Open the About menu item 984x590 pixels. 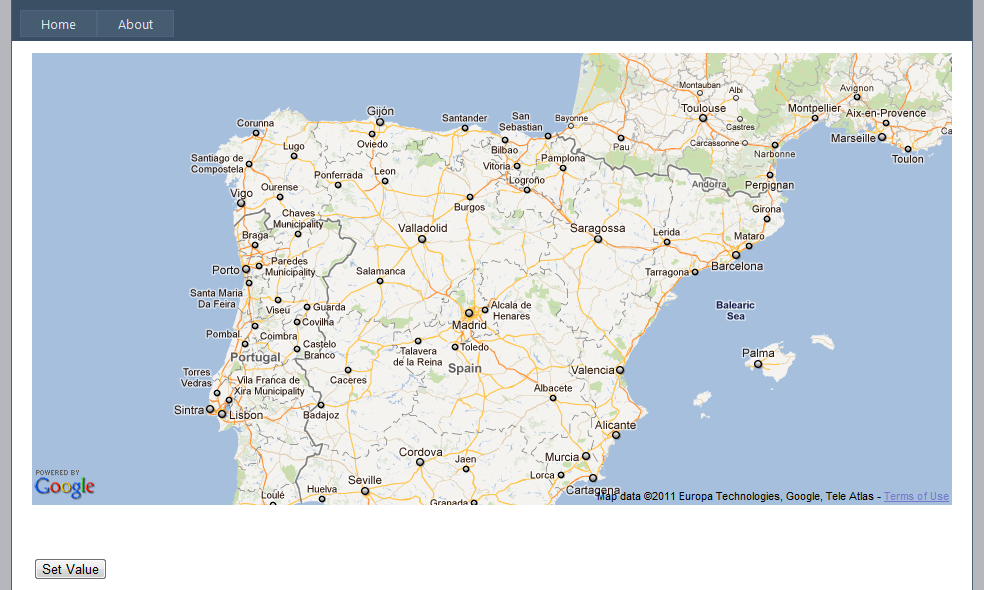pyautogui.click(x=136, y=24)
